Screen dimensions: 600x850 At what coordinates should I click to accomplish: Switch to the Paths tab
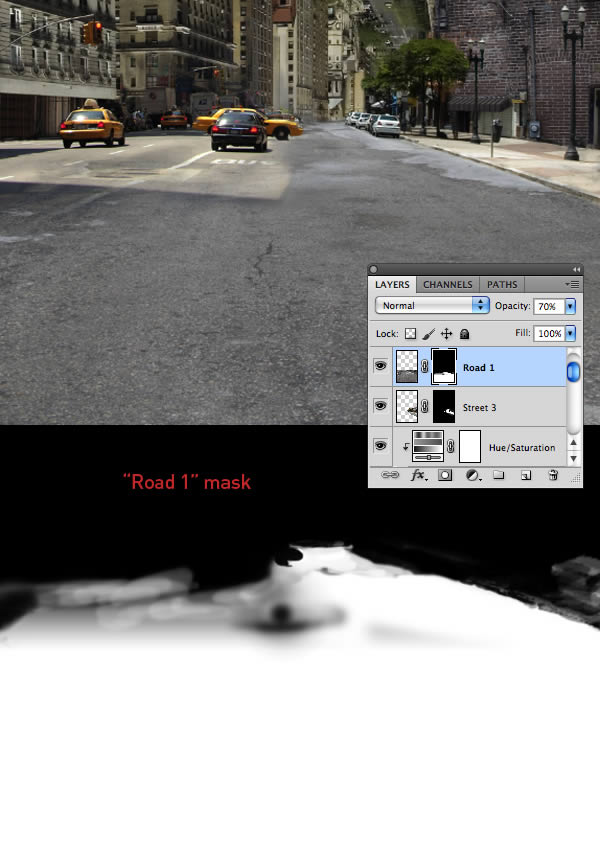(502, 285)
